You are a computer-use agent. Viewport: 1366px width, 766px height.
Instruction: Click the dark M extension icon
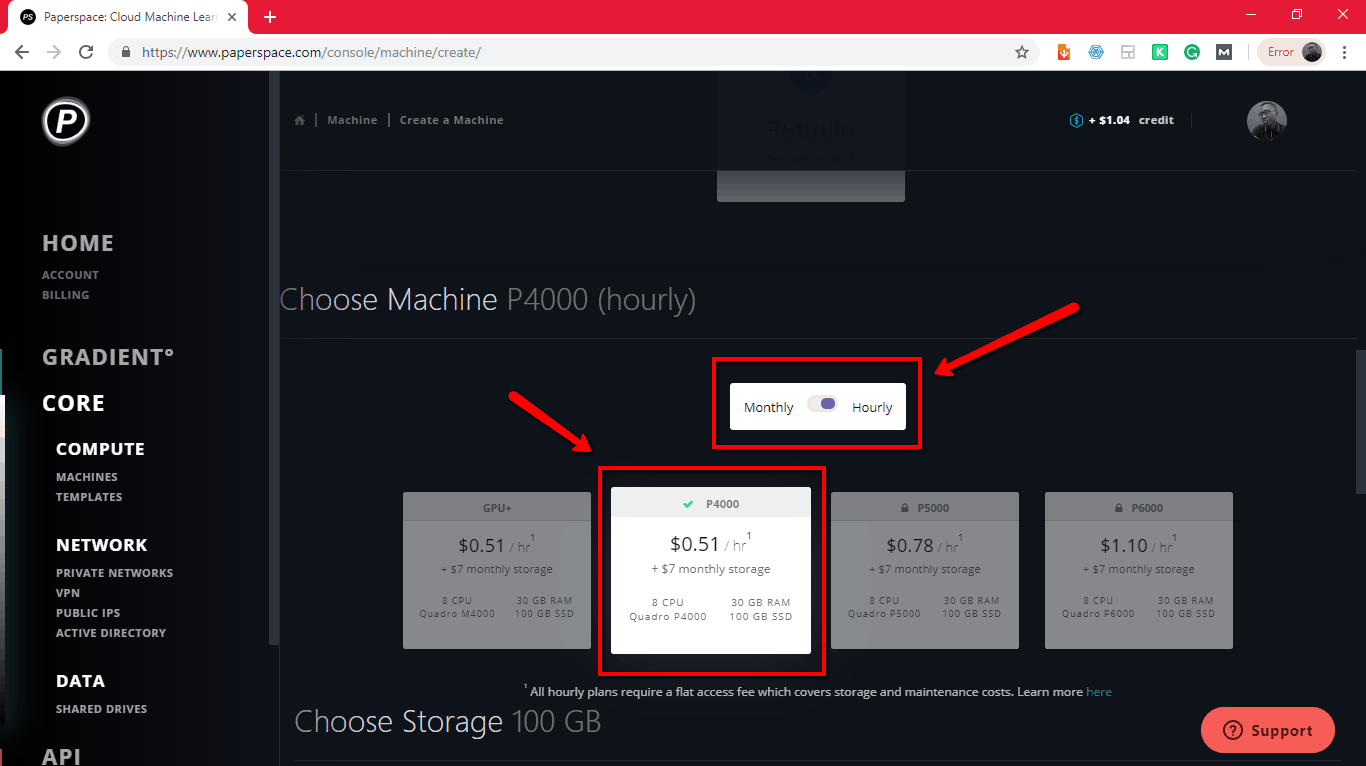(1224, 52)
